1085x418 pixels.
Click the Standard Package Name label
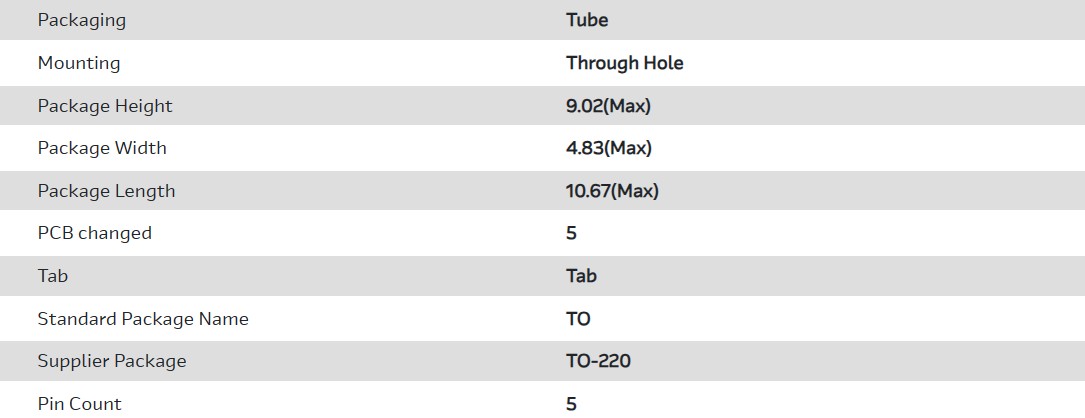click(x=143, y=319)
